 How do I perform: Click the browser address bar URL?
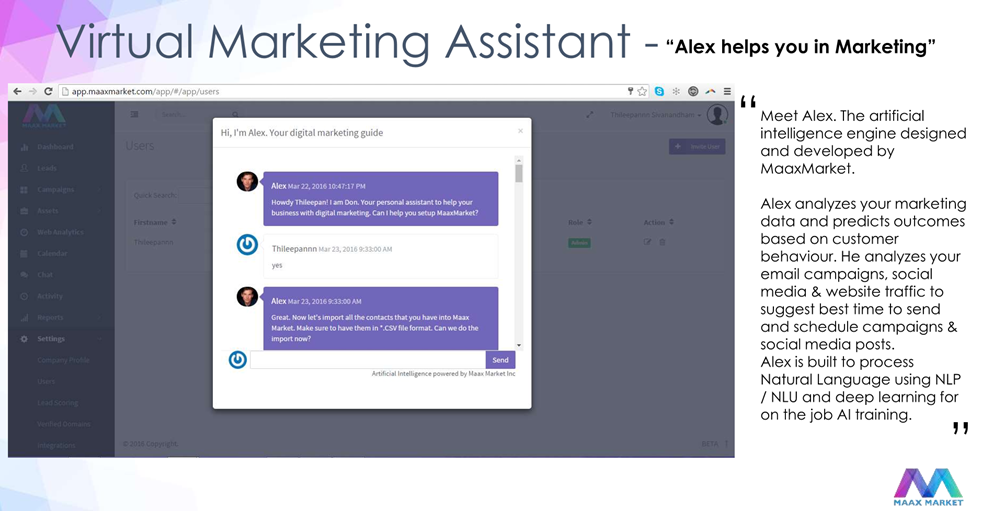point(145,91)
